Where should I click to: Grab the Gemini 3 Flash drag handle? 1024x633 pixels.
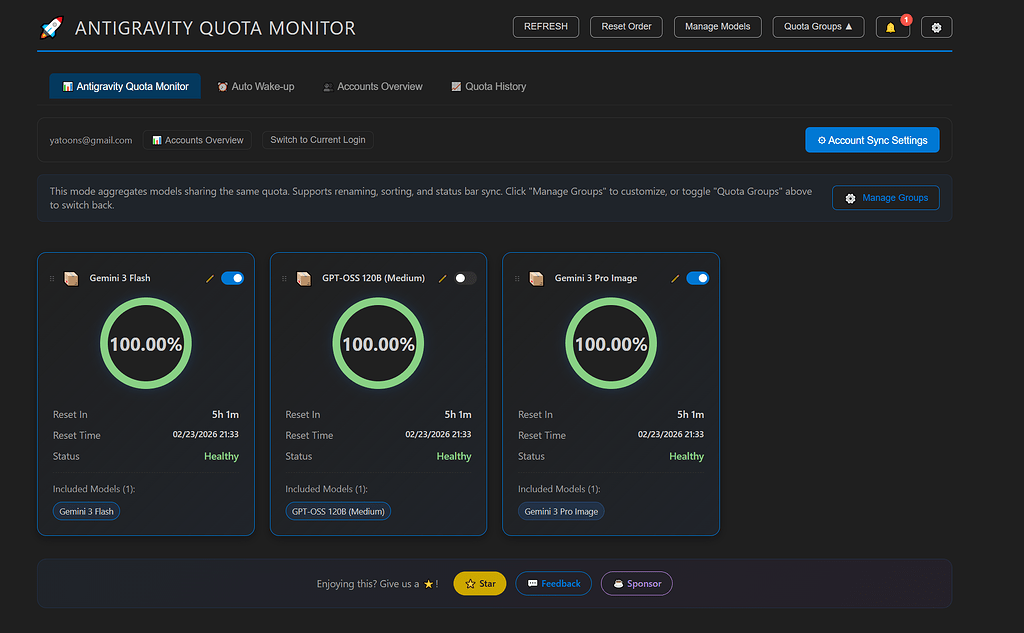click(52, 279)
